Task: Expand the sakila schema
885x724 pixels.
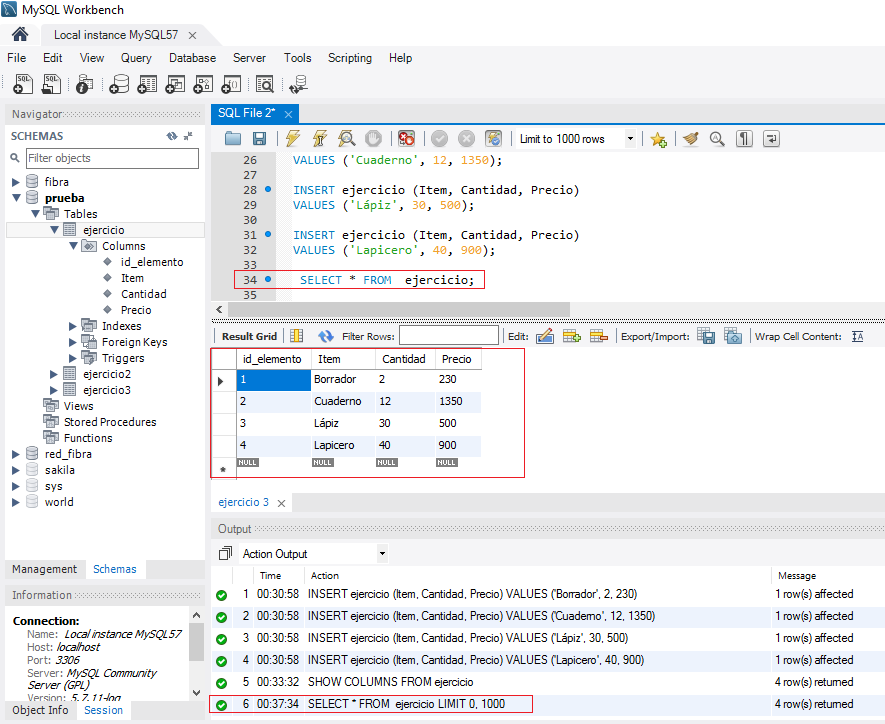Action: click(x=18, y=469)
